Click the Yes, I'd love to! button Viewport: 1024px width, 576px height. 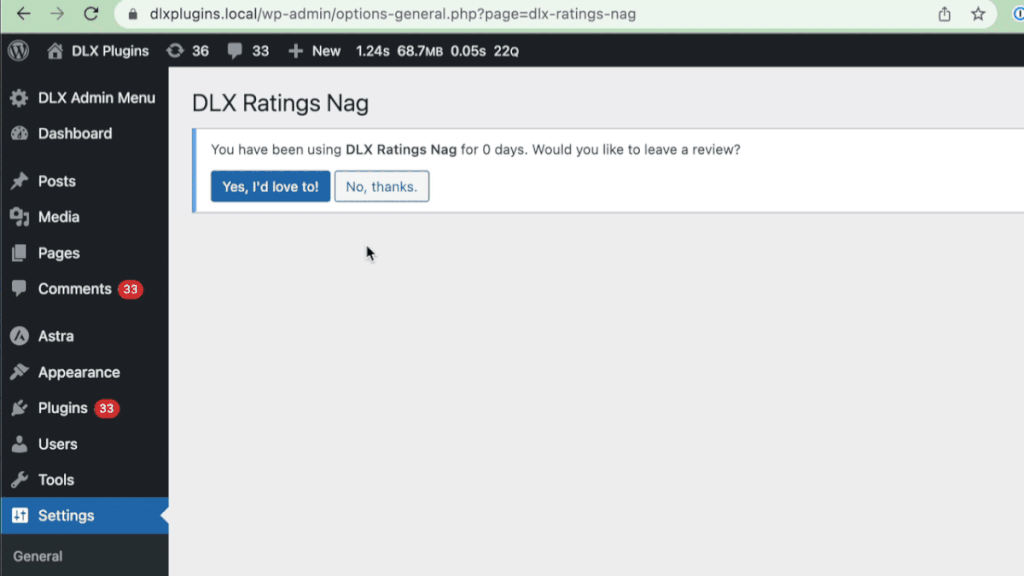pos(270,187)
